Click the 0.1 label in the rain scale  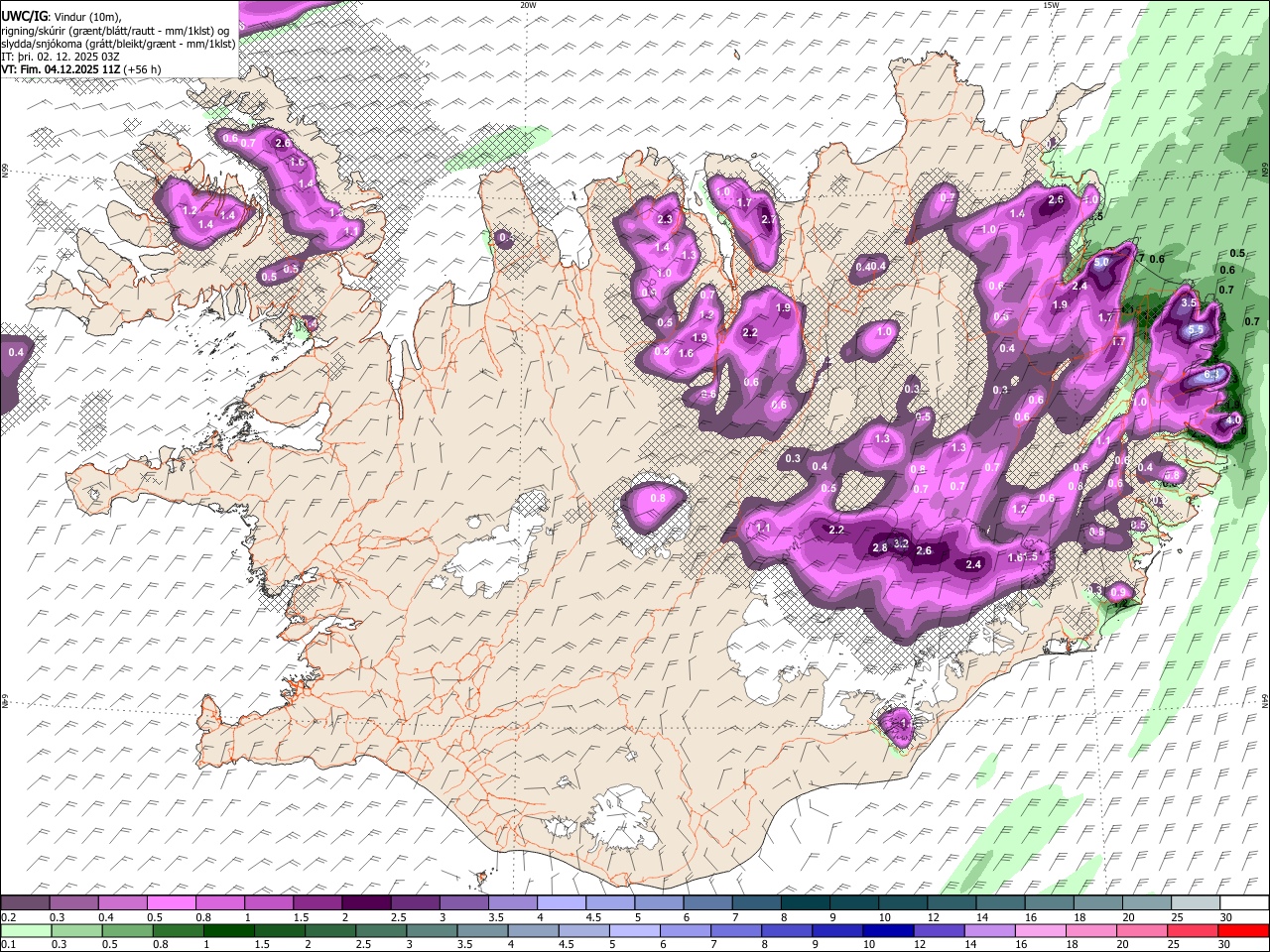point(9,945)
